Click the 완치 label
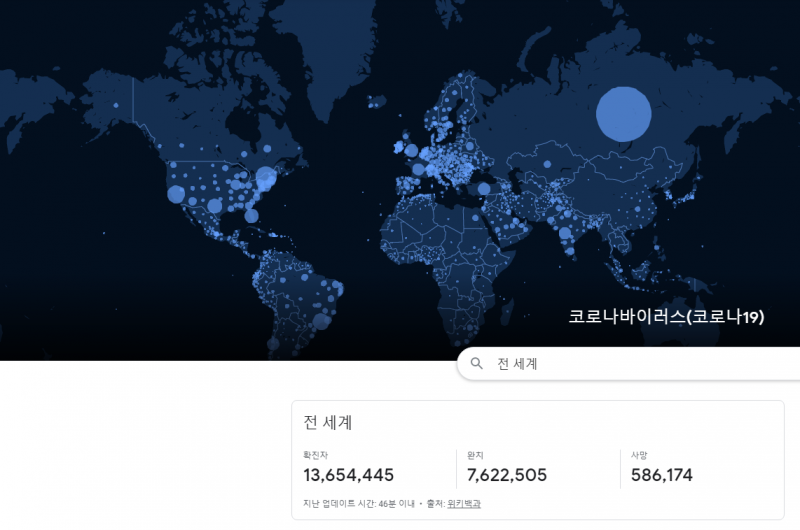The image size is (800, 530). (x=475, y=455)
